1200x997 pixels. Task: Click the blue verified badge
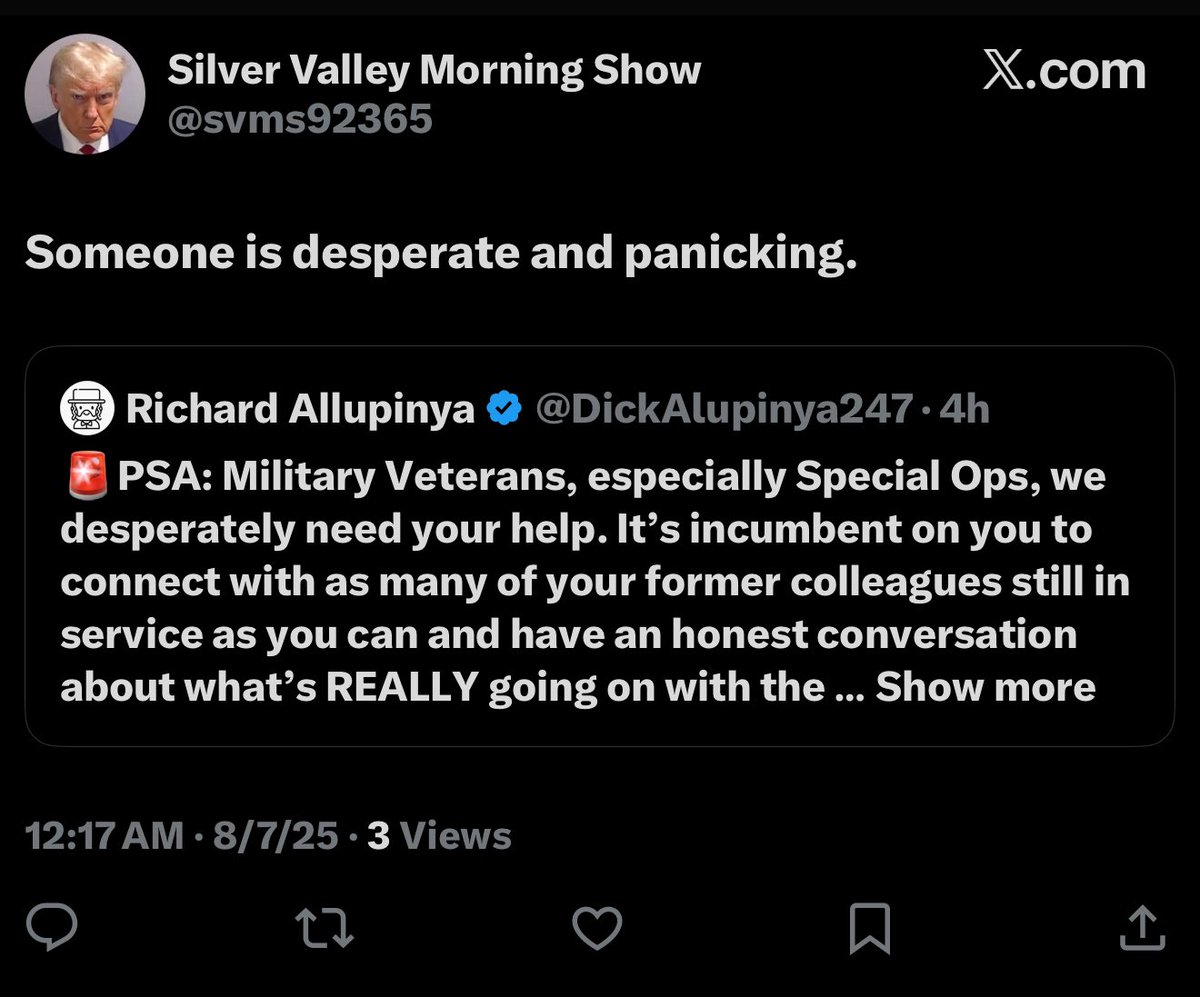502,409
